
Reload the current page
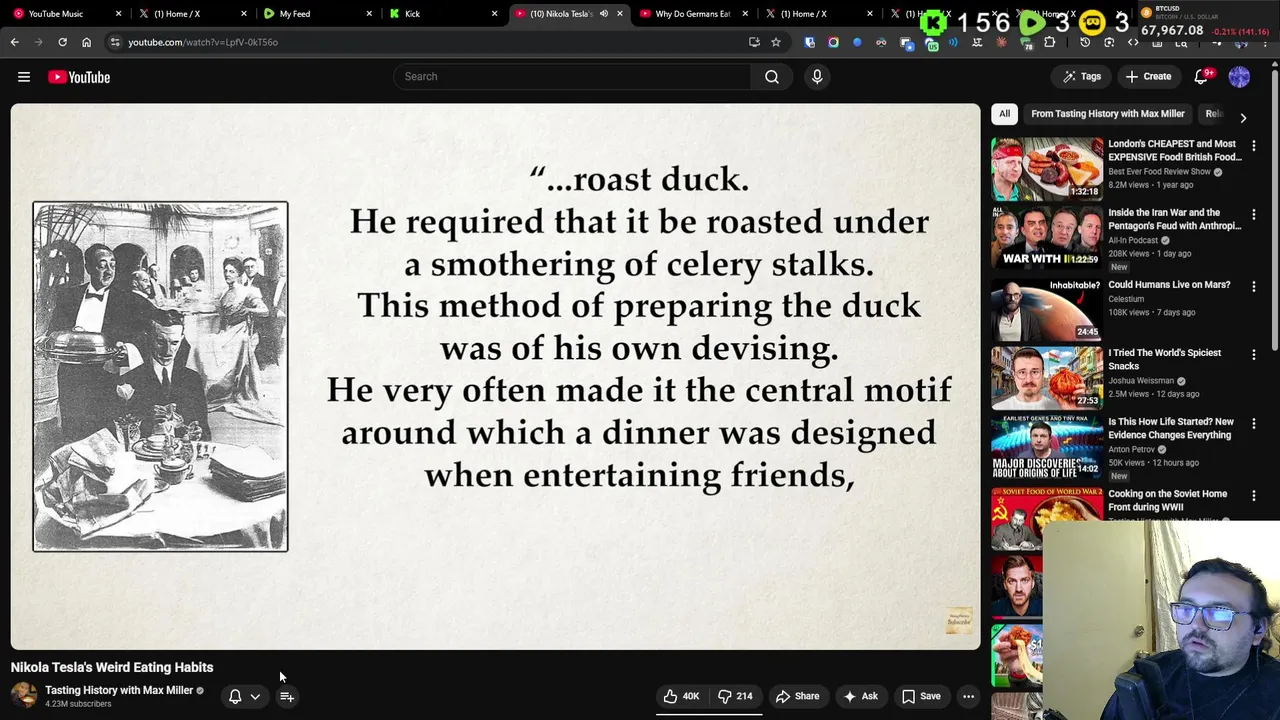(62, 42)
